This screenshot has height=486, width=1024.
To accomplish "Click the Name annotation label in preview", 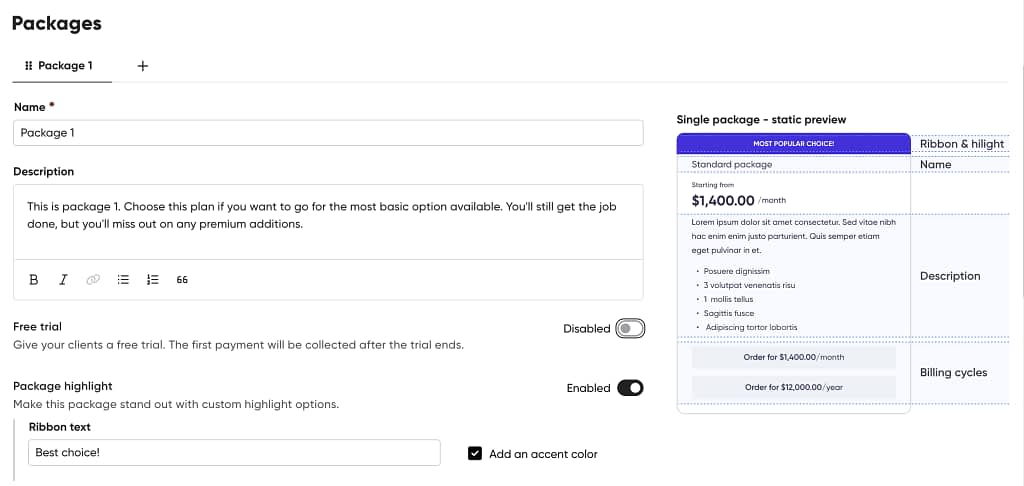I will click(935, 165).
